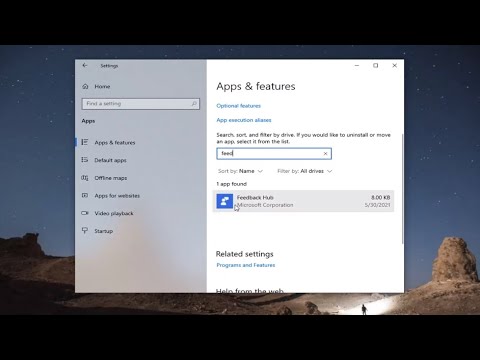
Task: Click the Video playback sidebar icon
Action: point(85,213)
